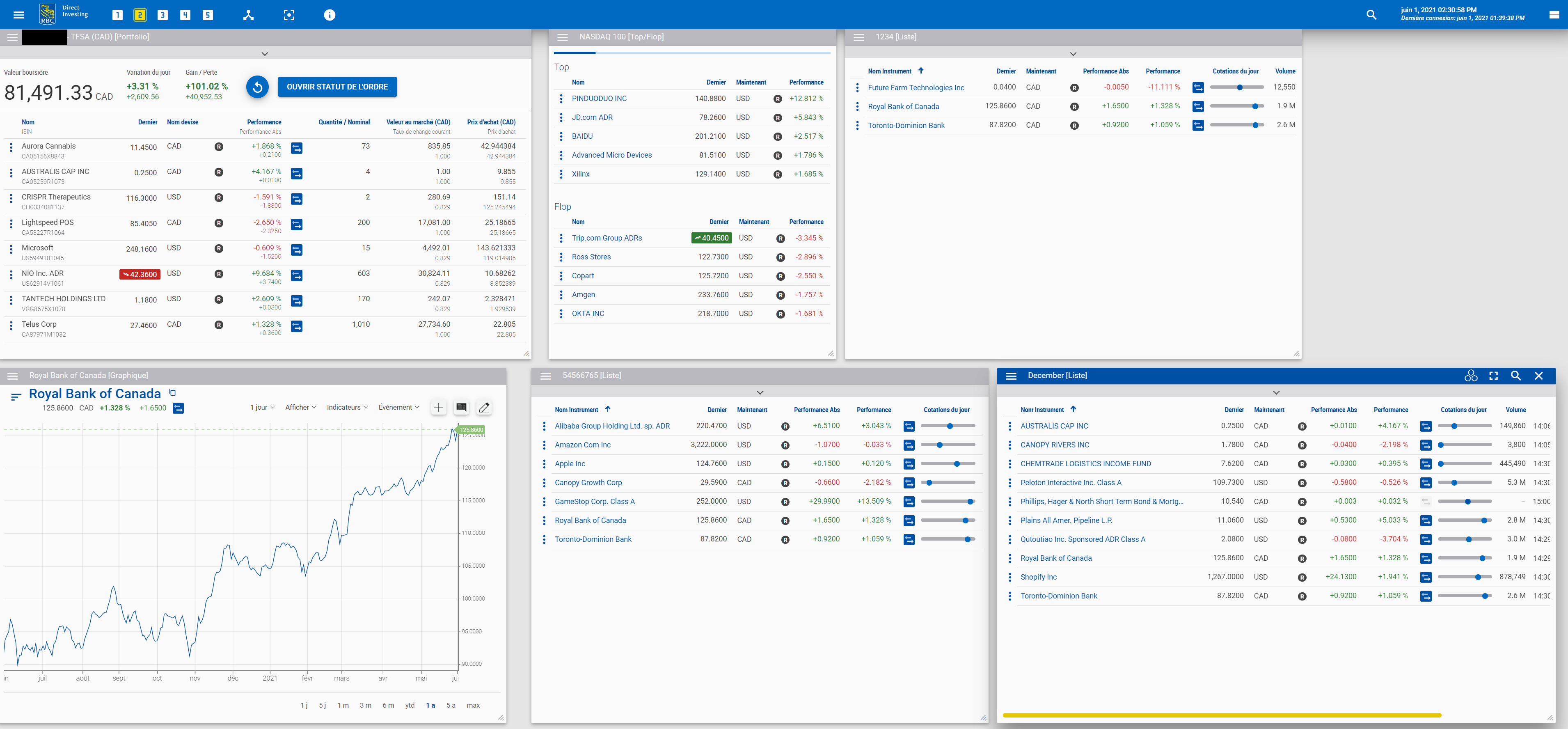Open Ross Stores in Flop list
The image size is (1568, 729).
591,257
